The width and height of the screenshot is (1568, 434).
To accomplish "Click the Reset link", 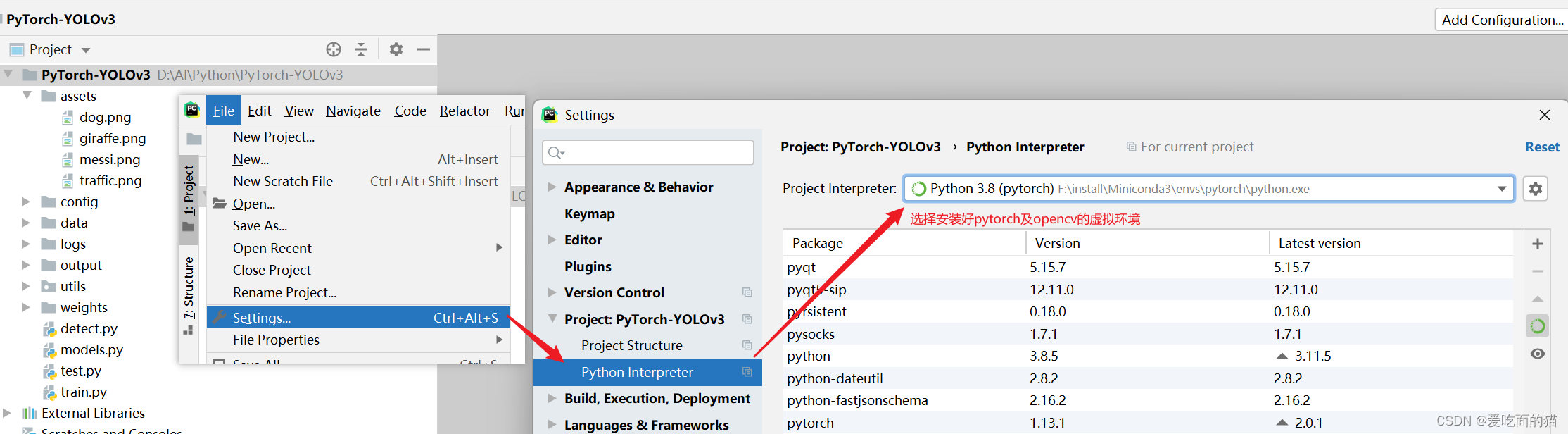I will (1542, 147).
